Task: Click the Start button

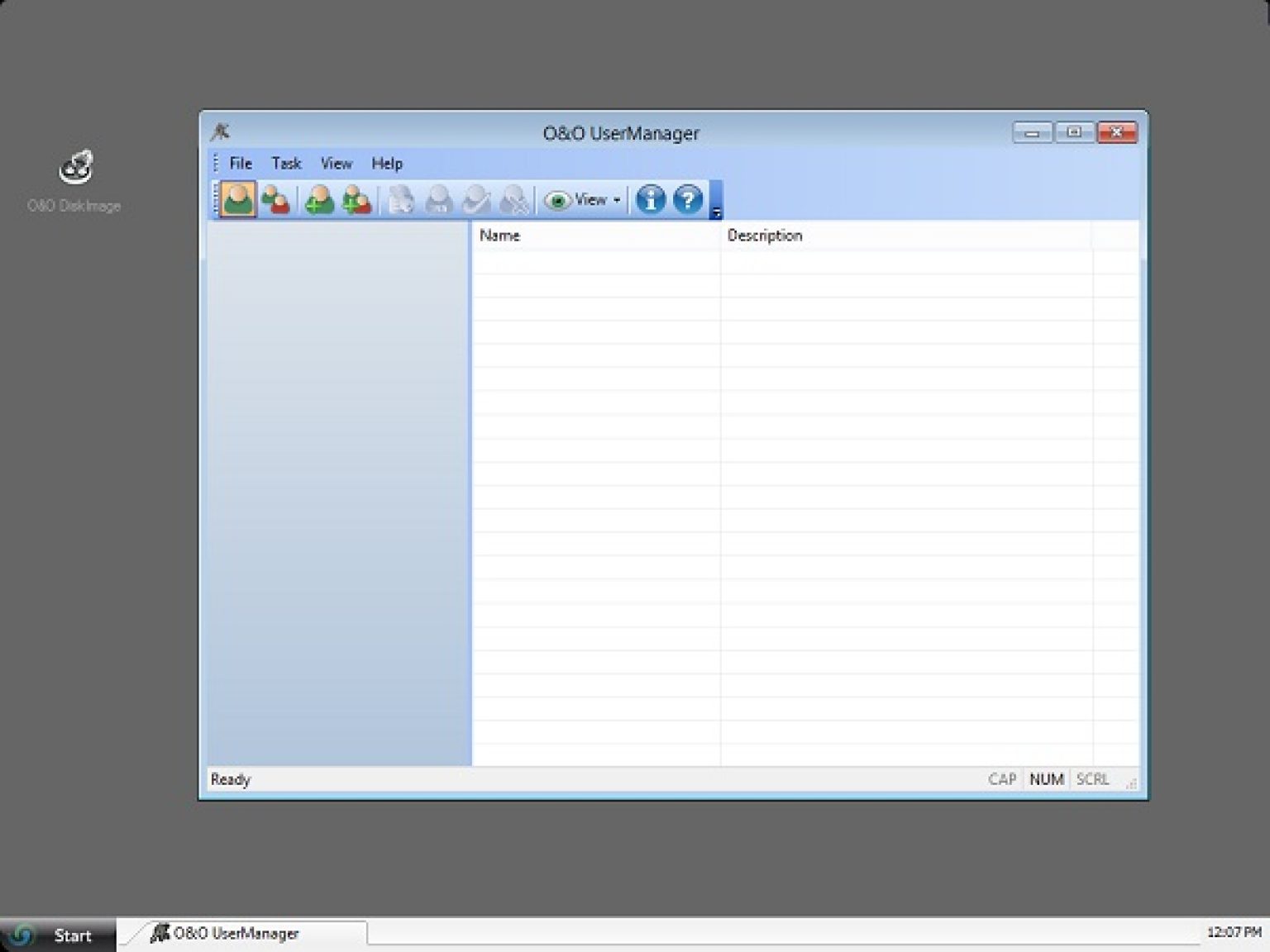Action: click(58, 935)
